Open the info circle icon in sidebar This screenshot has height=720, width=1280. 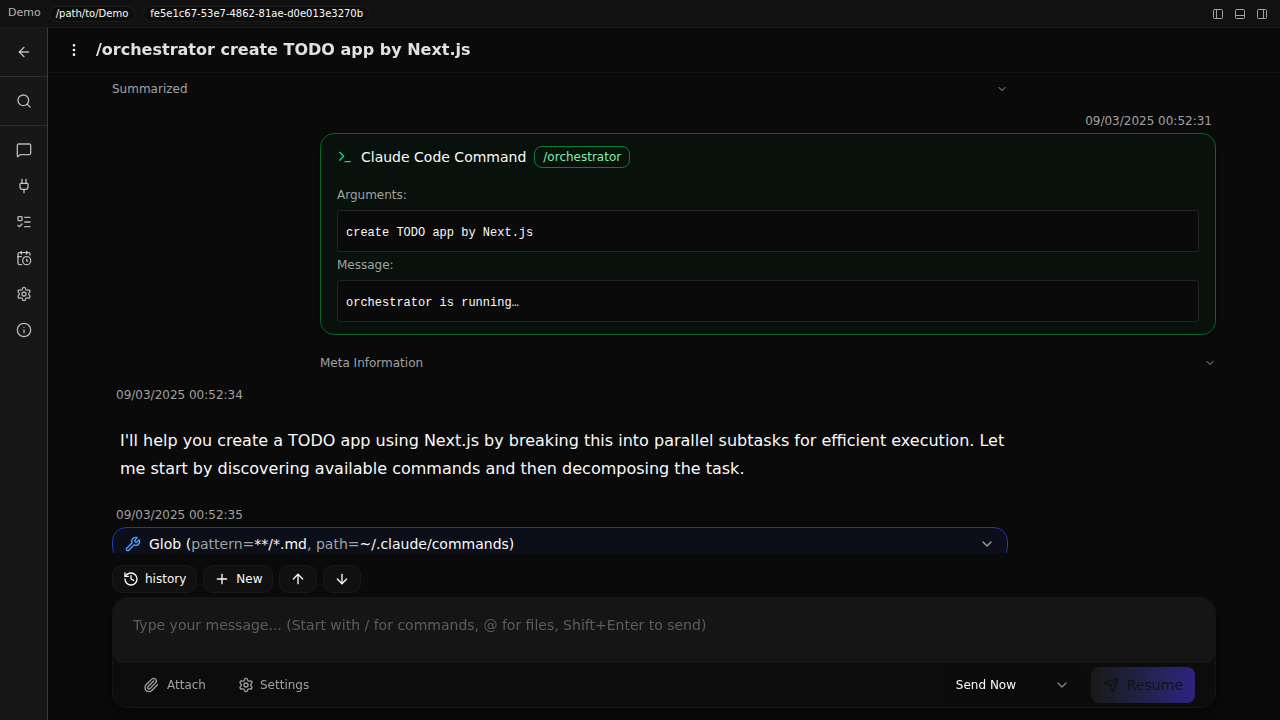tap(24, 330)
